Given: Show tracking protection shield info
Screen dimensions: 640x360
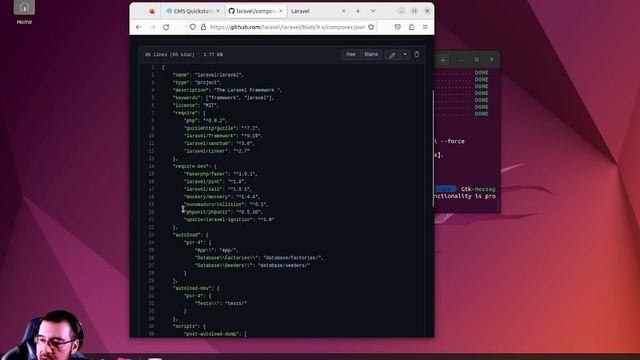Looking at the screenshot, I should point(193,27).
